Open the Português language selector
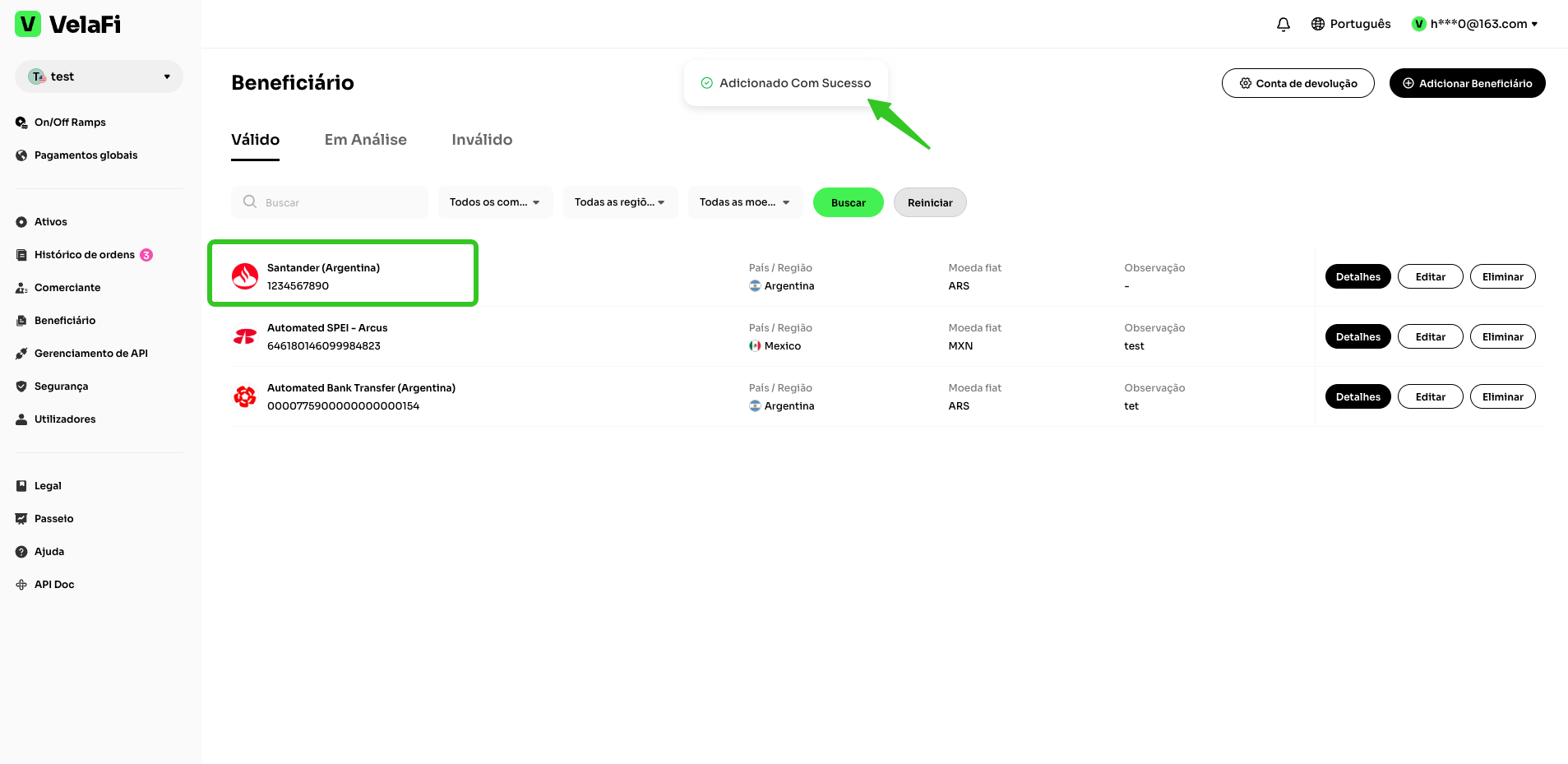1568x764 pixels. tap(1351, 24)
